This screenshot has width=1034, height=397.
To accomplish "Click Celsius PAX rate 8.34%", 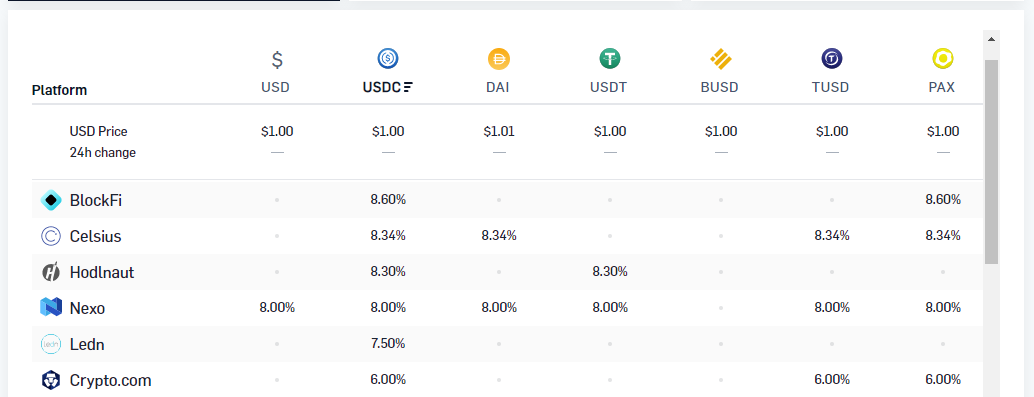I will pyautogui.click(x=943, y=235).
